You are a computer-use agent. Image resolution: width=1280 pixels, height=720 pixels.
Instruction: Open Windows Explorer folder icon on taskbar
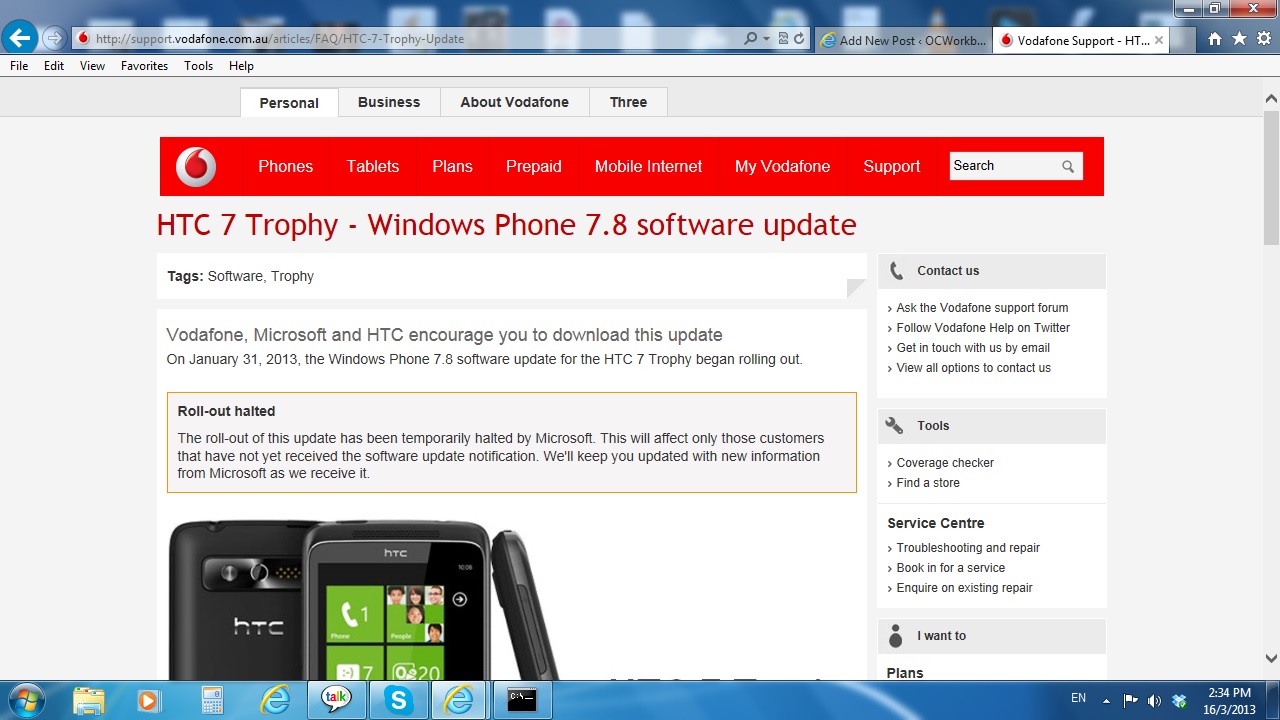pos(88,700)
